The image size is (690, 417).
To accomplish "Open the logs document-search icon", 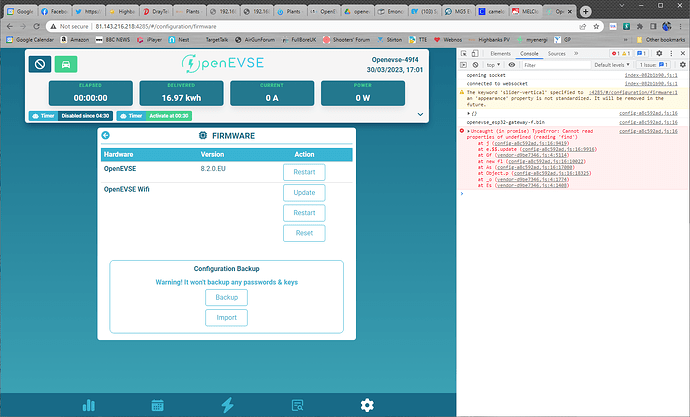I will [297, 405].
